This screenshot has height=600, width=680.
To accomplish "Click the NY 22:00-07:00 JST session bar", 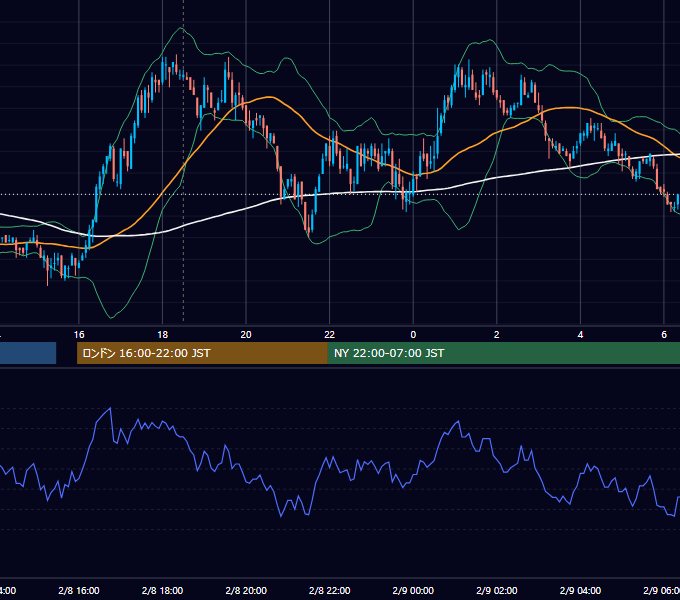I will 503,353.
